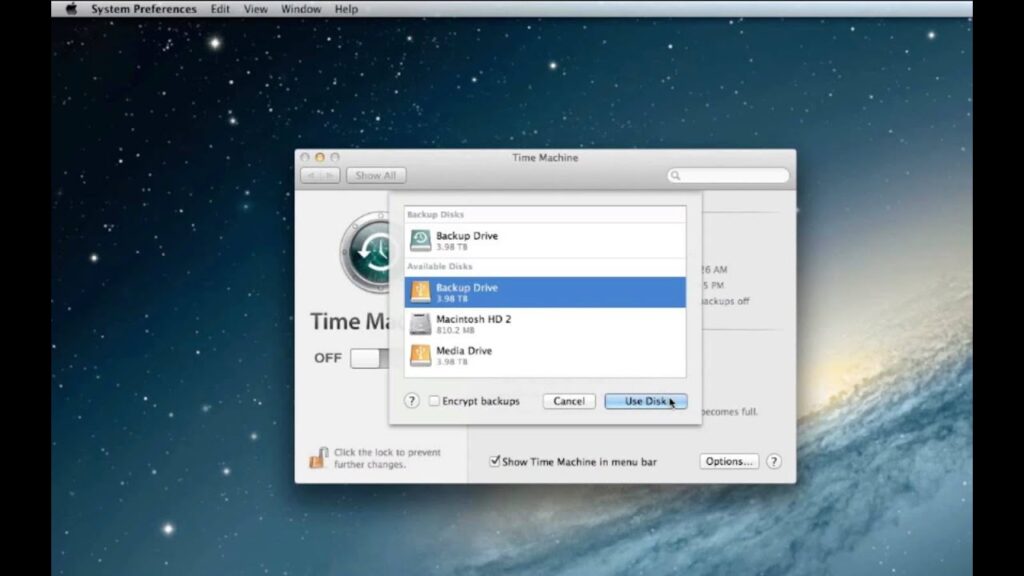Click the Use Disk button
This screenshot has height=576, width=1024.
pyautogui.click(x=645, y=400)
